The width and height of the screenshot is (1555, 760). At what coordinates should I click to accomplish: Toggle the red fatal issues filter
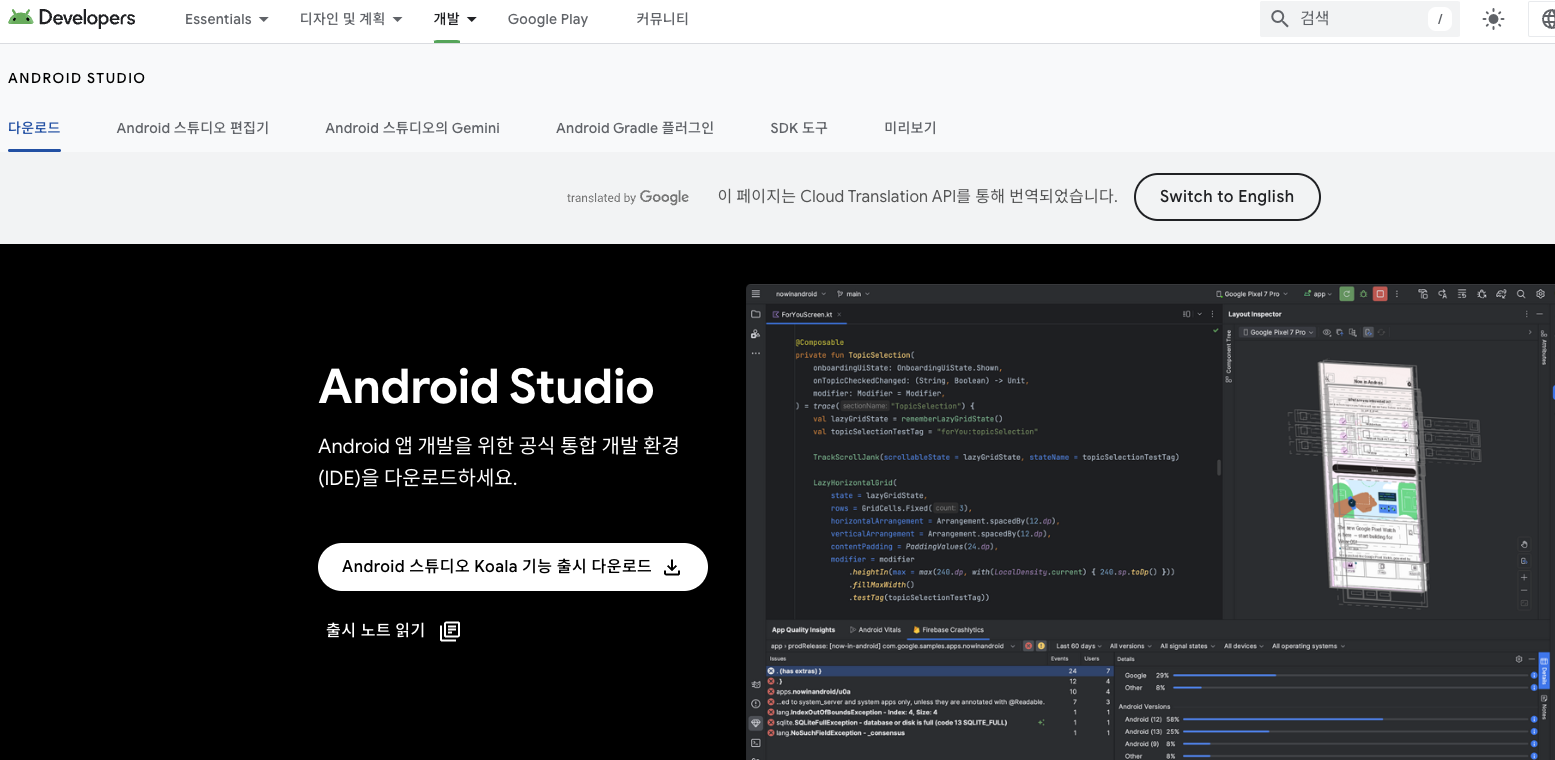click(1028, 646)
